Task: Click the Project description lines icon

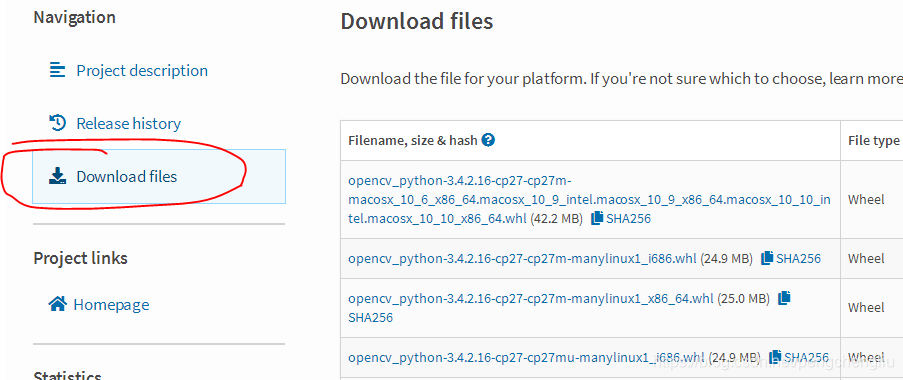Action: (x=58, y=70)
